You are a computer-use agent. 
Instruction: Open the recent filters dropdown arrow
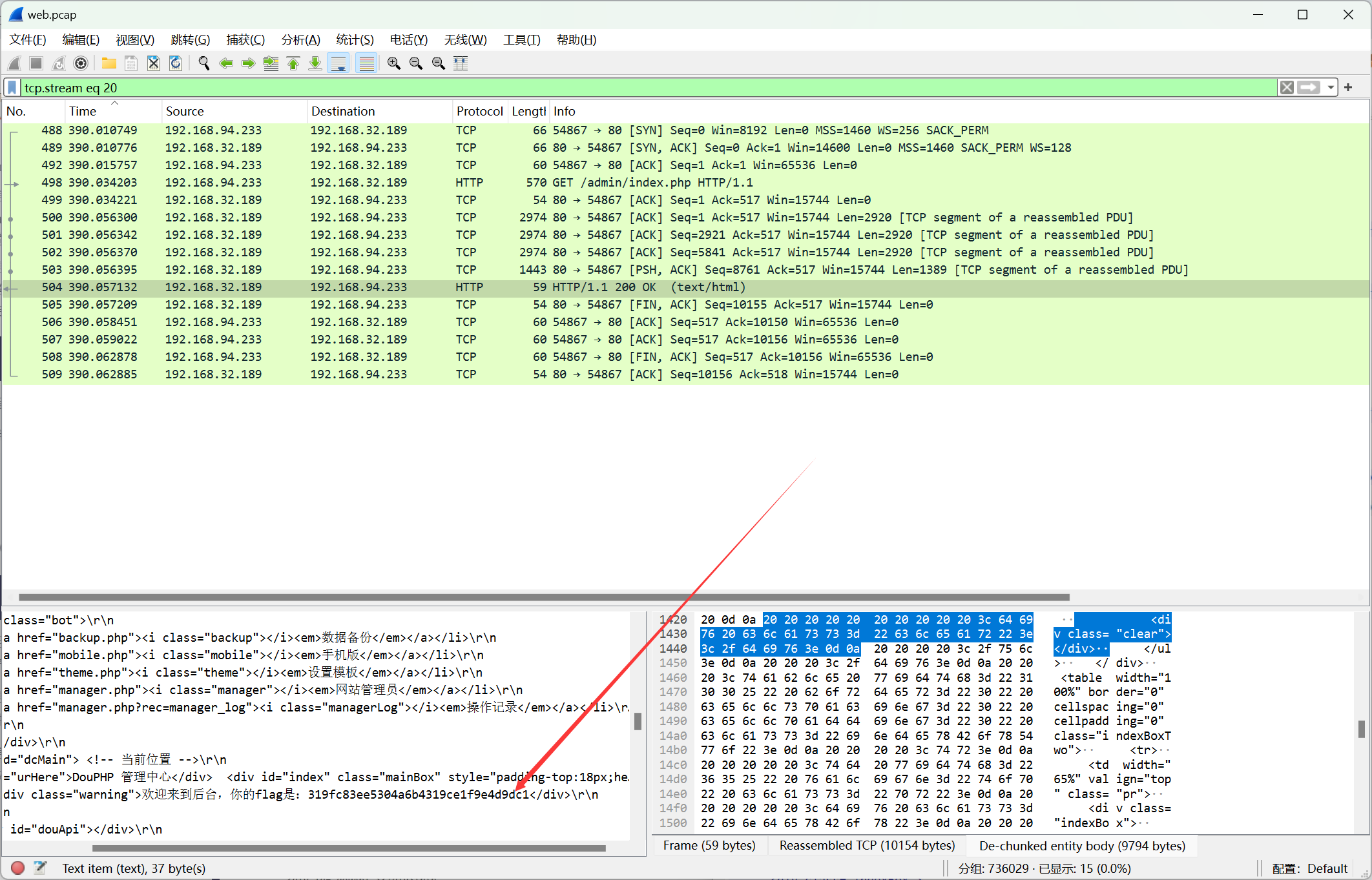point(1331,87)
